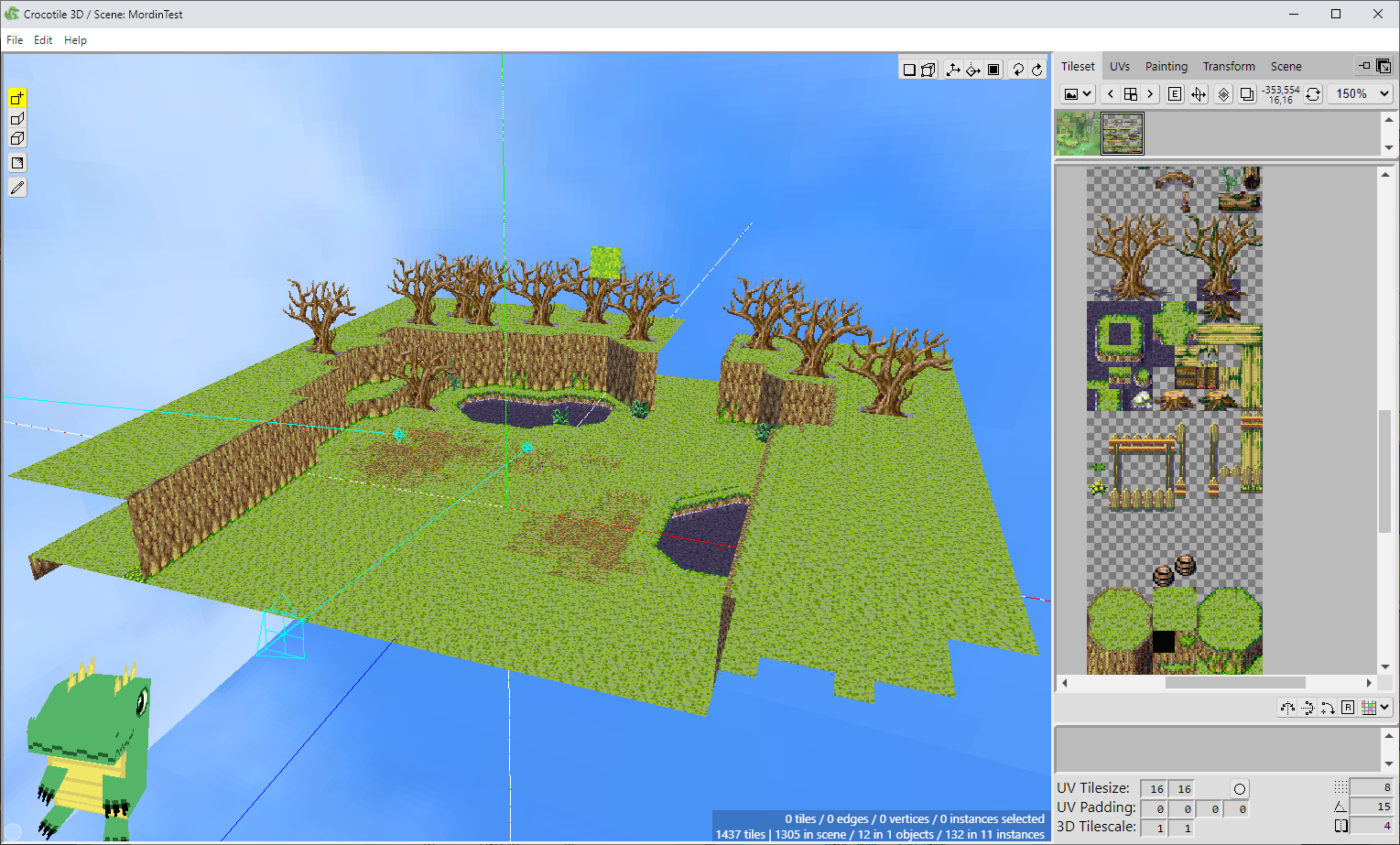Click the wireframe cube view icon

pyautogui.click(x=928, y=70)
